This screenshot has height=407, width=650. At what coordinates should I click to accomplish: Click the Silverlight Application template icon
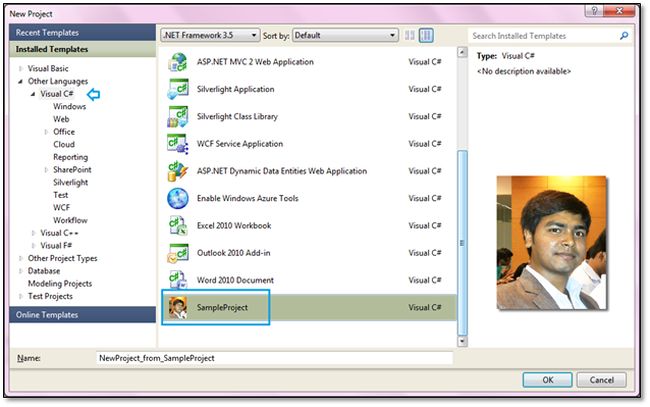click(178, 89)
